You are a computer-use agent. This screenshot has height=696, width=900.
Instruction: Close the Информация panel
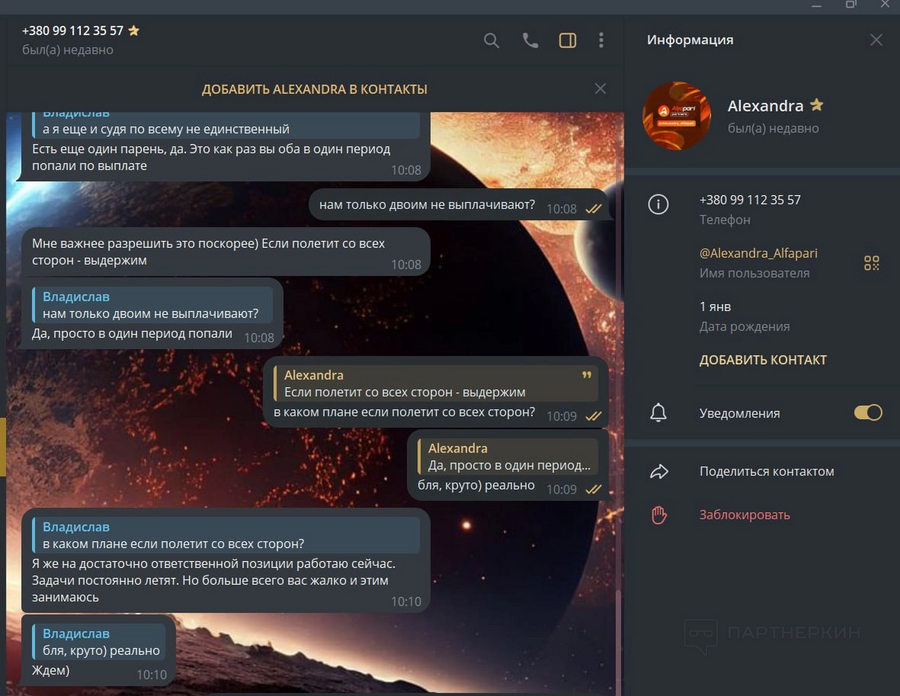876,40
